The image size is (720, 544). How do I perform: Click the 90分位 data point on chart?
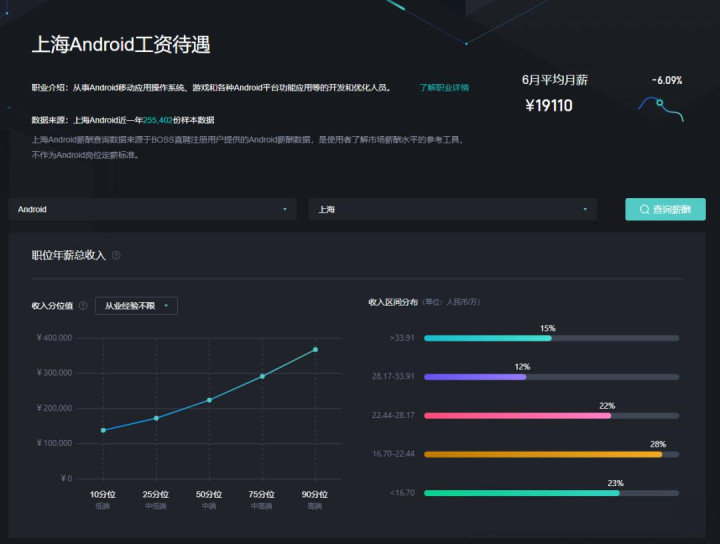(x=315, y=350)
